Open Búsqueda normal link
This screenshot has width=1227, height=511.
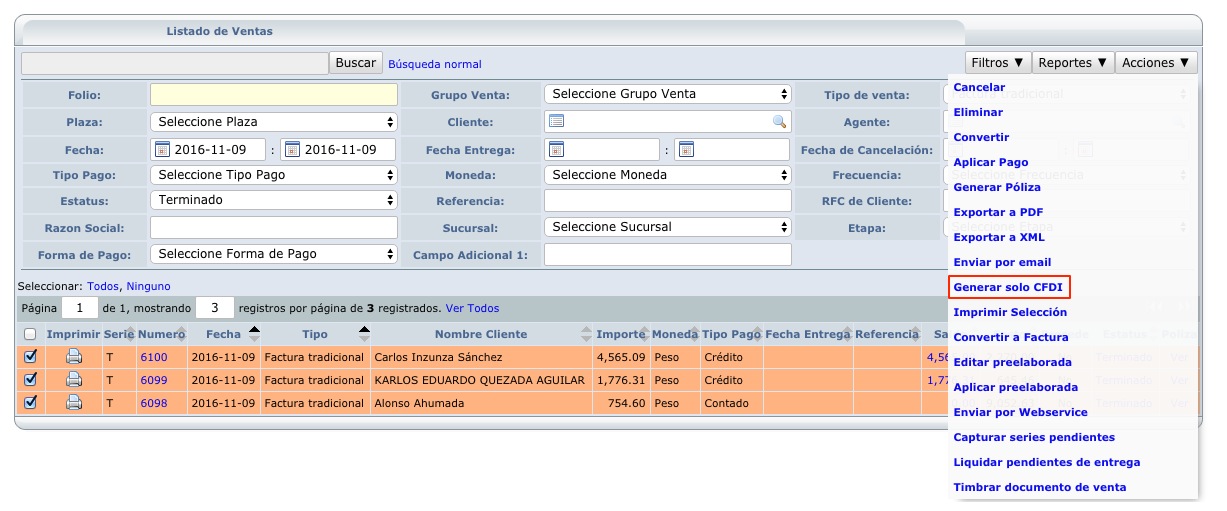click(x=435, y=64)
